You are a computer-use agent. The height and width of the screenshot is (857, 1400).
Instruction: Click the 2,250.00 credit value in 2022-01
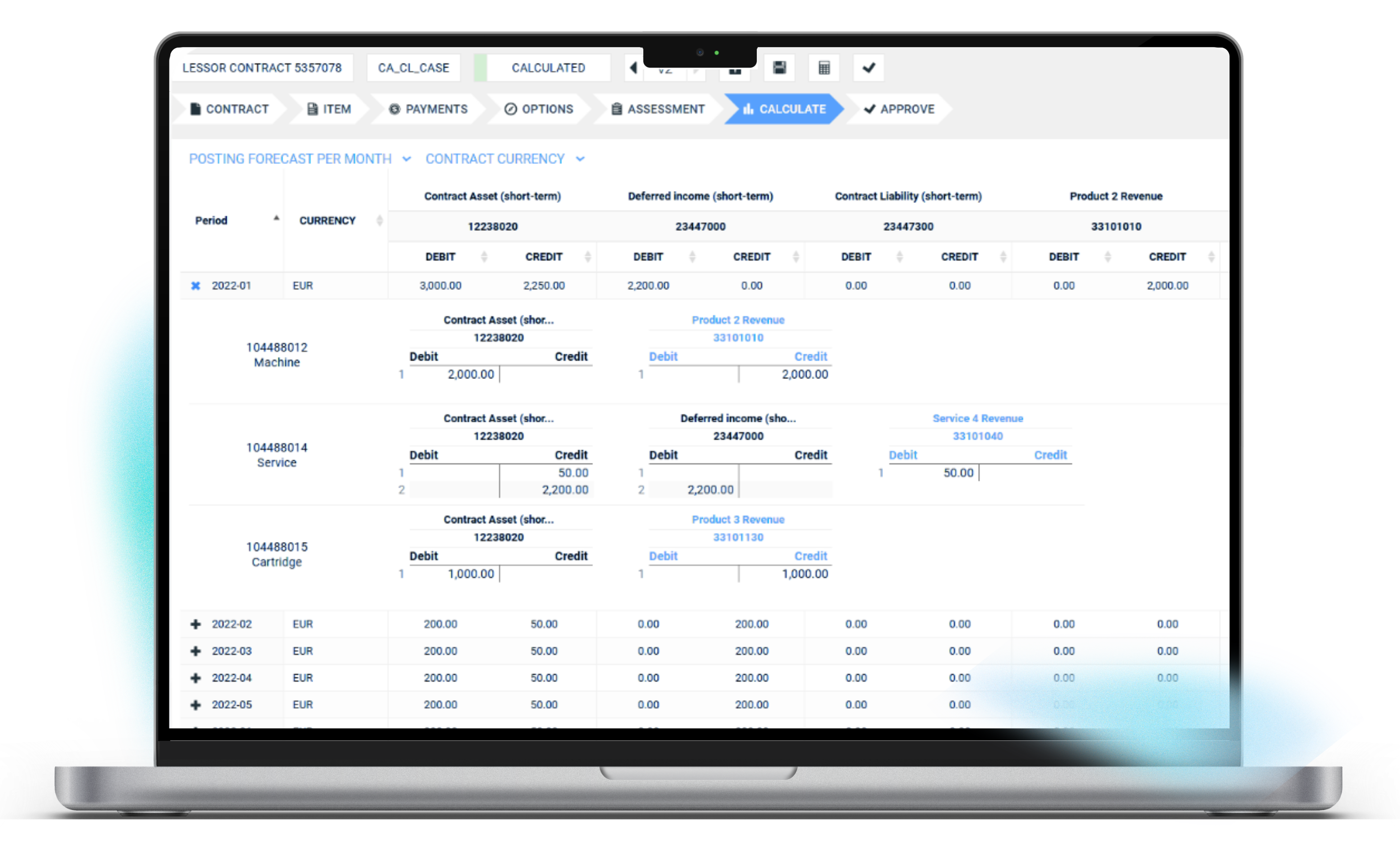[544, 286]
